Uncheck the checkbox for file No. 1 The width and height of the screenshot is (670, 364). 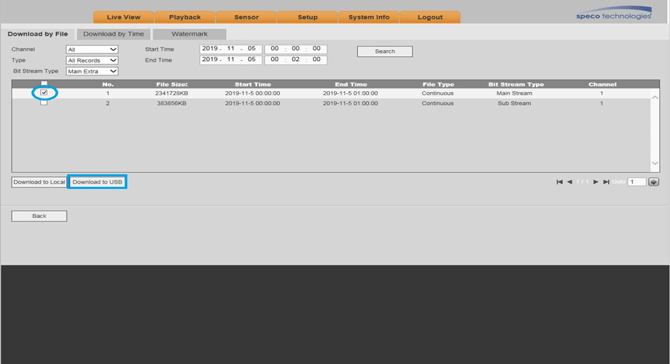pyautogui.click(x=44, y=93)
